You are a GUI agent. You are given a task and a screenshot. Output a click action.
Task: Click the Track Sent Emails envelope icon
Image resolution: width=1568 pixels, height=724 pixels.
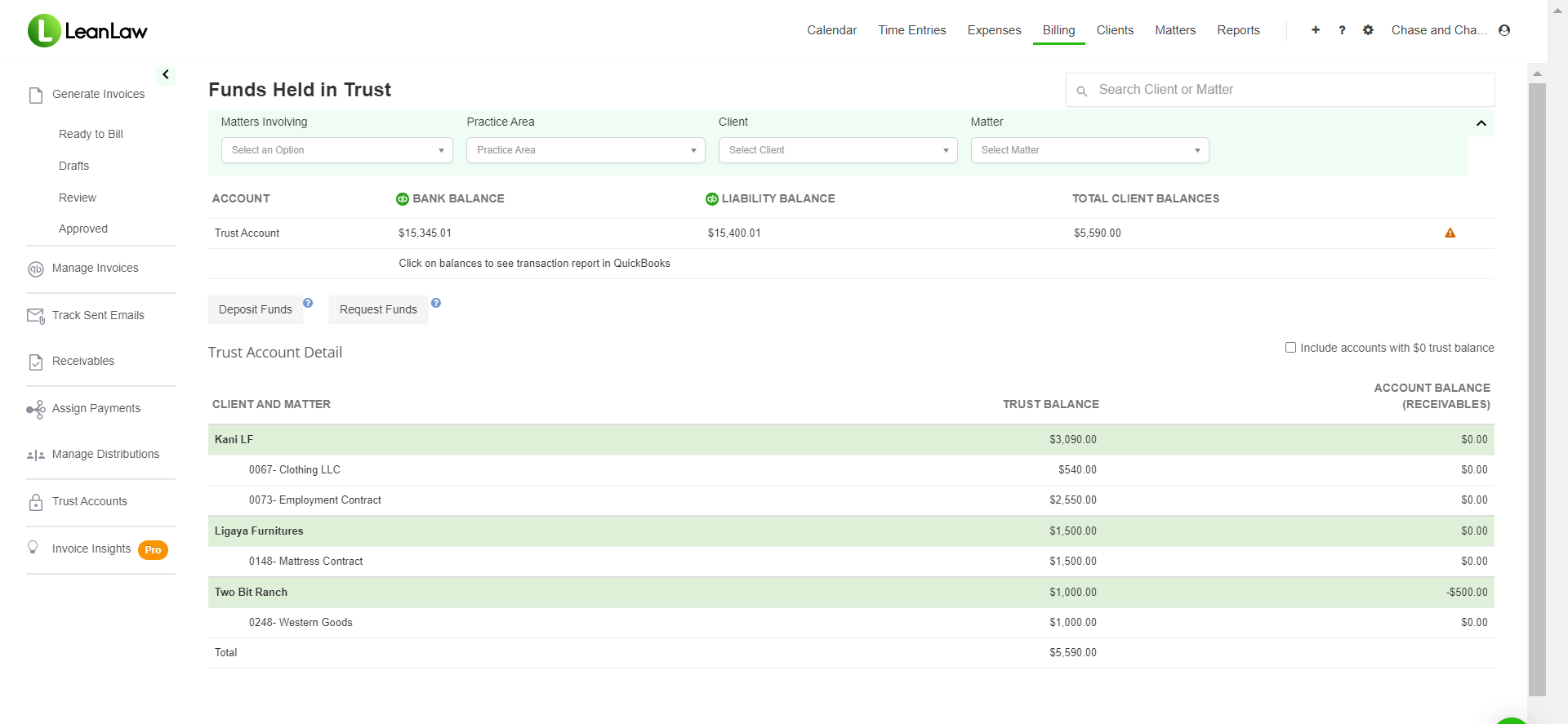(x=36, y=316)
